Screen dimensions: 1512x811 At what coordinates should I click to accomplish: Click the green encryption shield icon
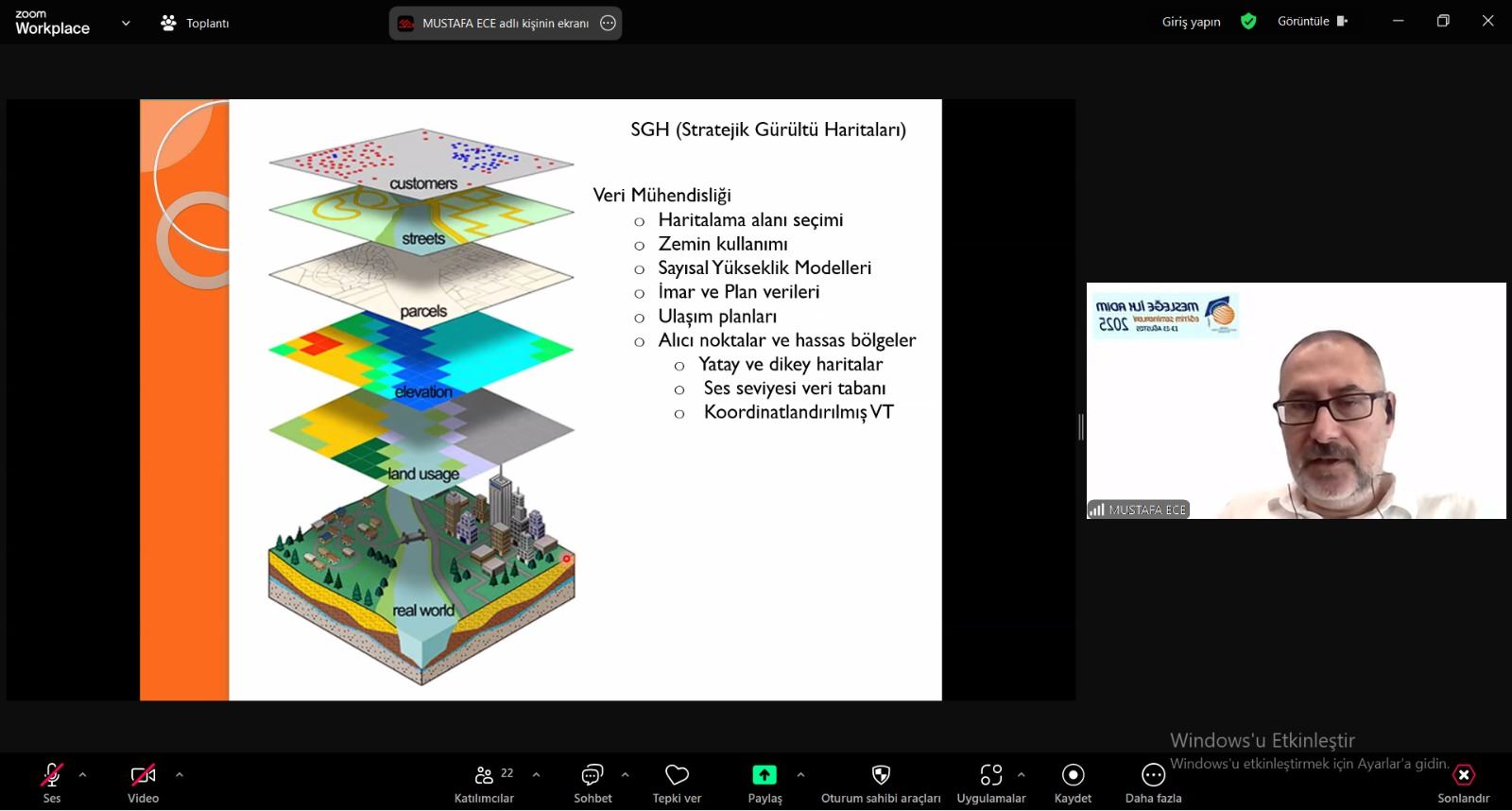tap(1248, 22)
